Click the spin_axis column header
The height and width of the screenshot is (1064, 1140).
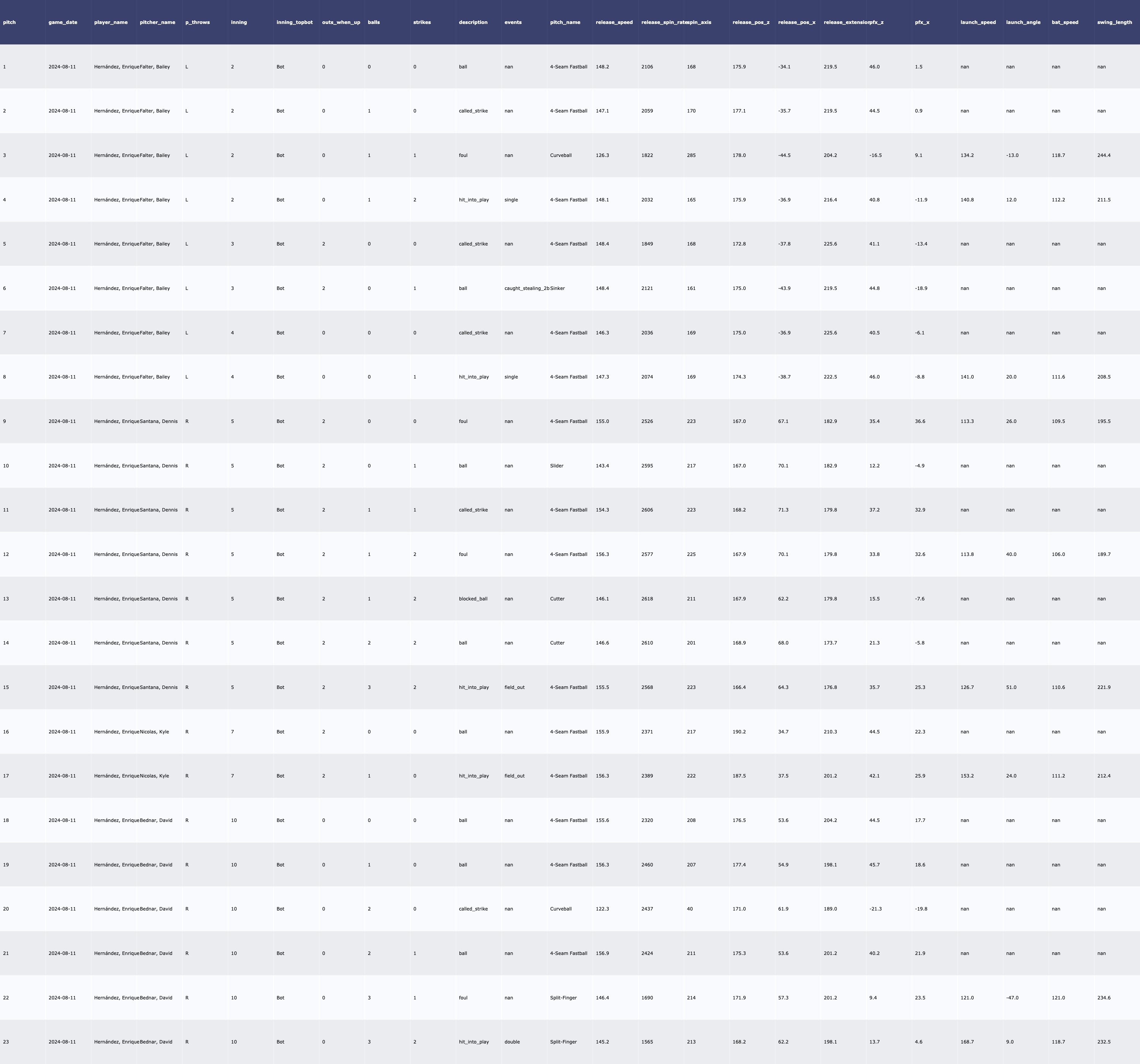coord(699,22)
